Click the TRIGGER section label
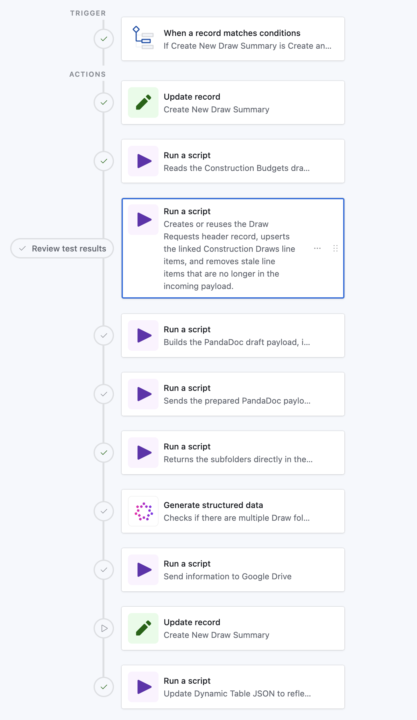 click(88, 13)
